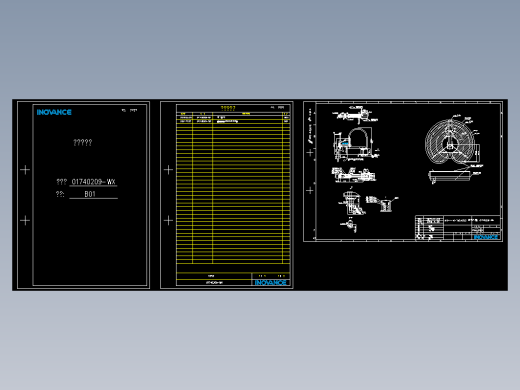Viewport: 520px width, 390px height.
Task: Click the INOVANCE logo on the cover sheet
Action: coord(54,112)
